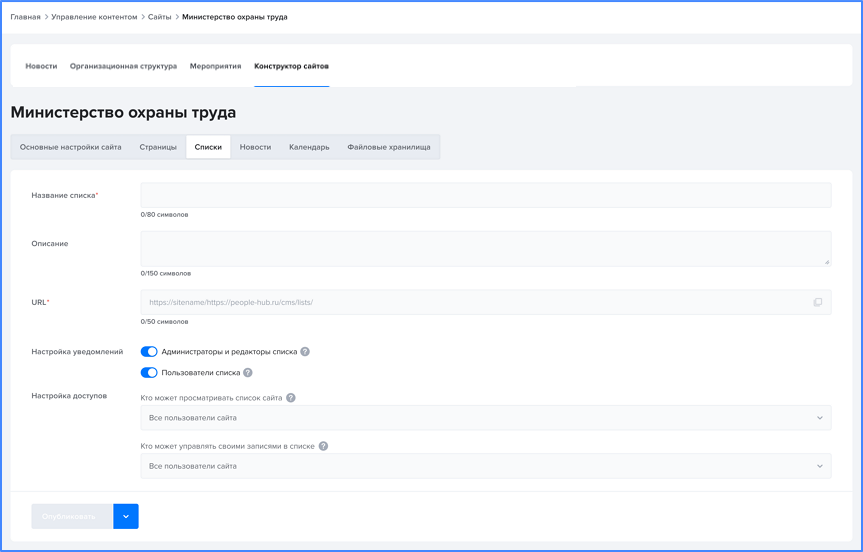Image resolution: width=863 pixels, height=552 pixels.
Task: Switch to the Страницы sub-tab
Action: (x=158, y=147)
